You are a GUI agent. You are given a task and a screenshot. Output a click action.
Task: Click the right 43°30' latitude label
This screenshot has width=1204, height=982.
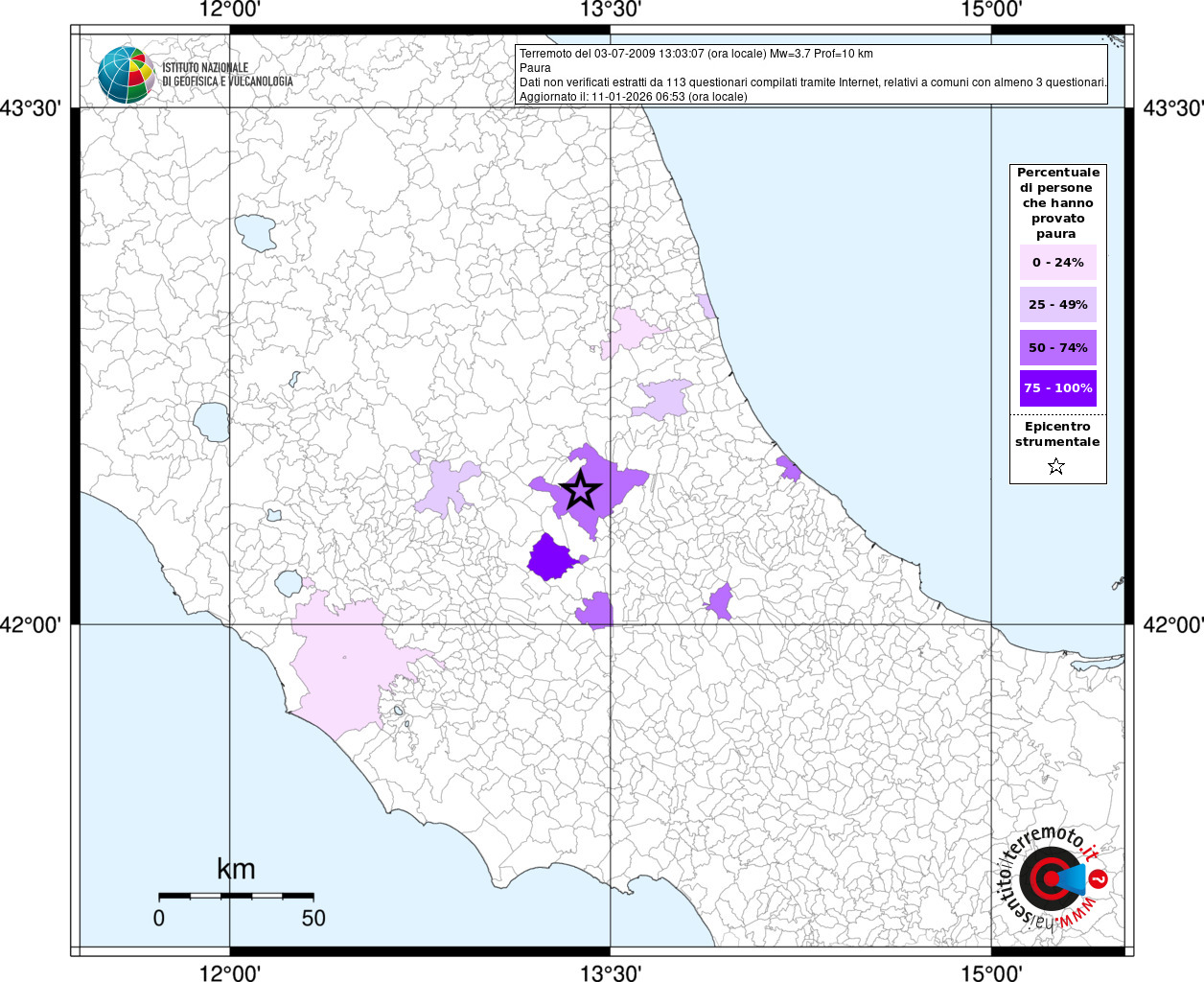click(x=1173, y=107)
